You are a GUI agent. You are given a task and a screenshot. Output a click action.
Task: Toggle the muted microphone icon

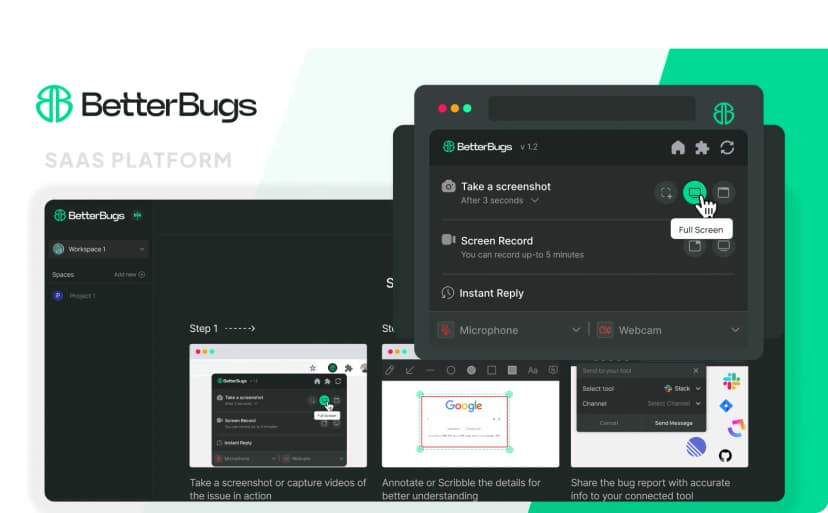point(446,330)
